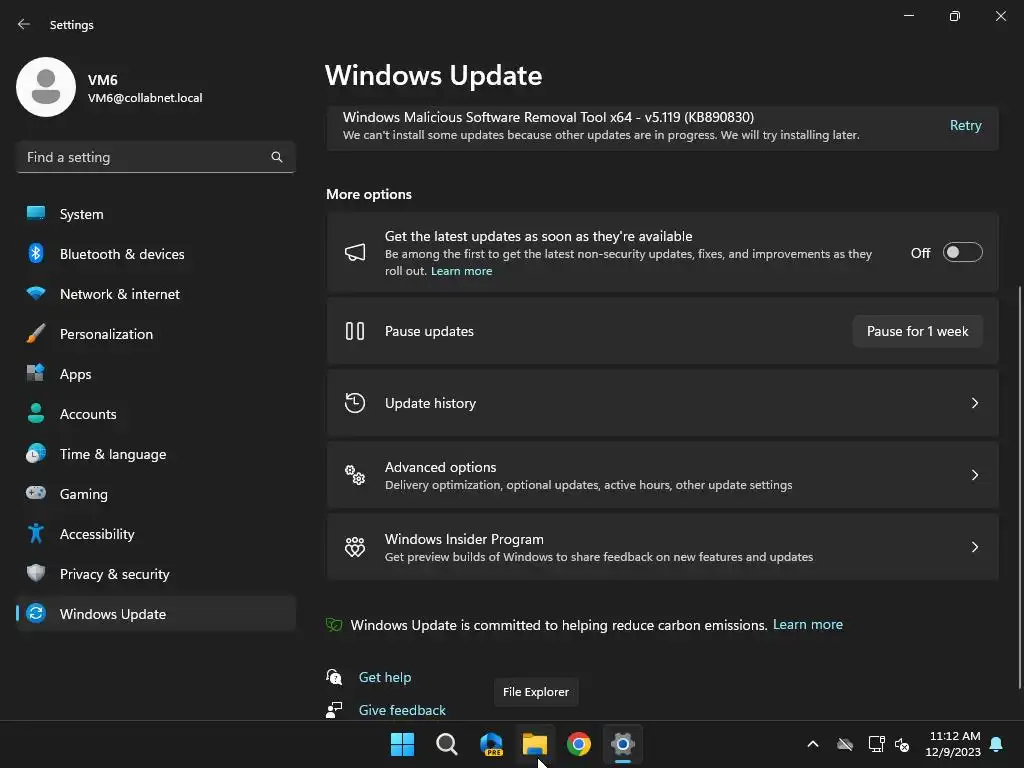This screenshot has height=768, width=1024.
Task: Click the Windows Insider Program hearts icon
Action: (x=355, y=547)
